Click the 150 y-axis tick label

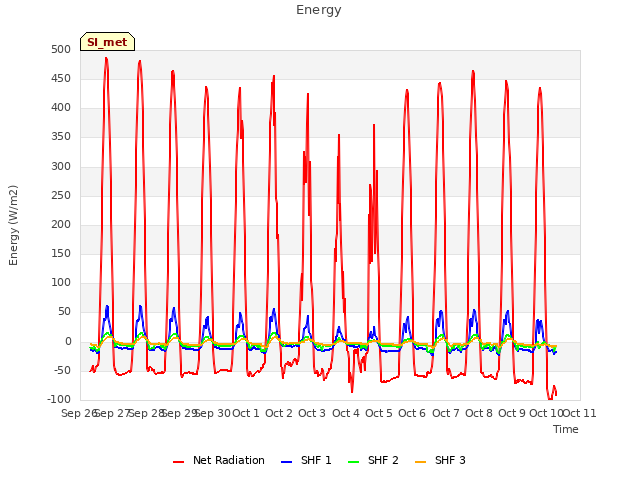(61, 253)
